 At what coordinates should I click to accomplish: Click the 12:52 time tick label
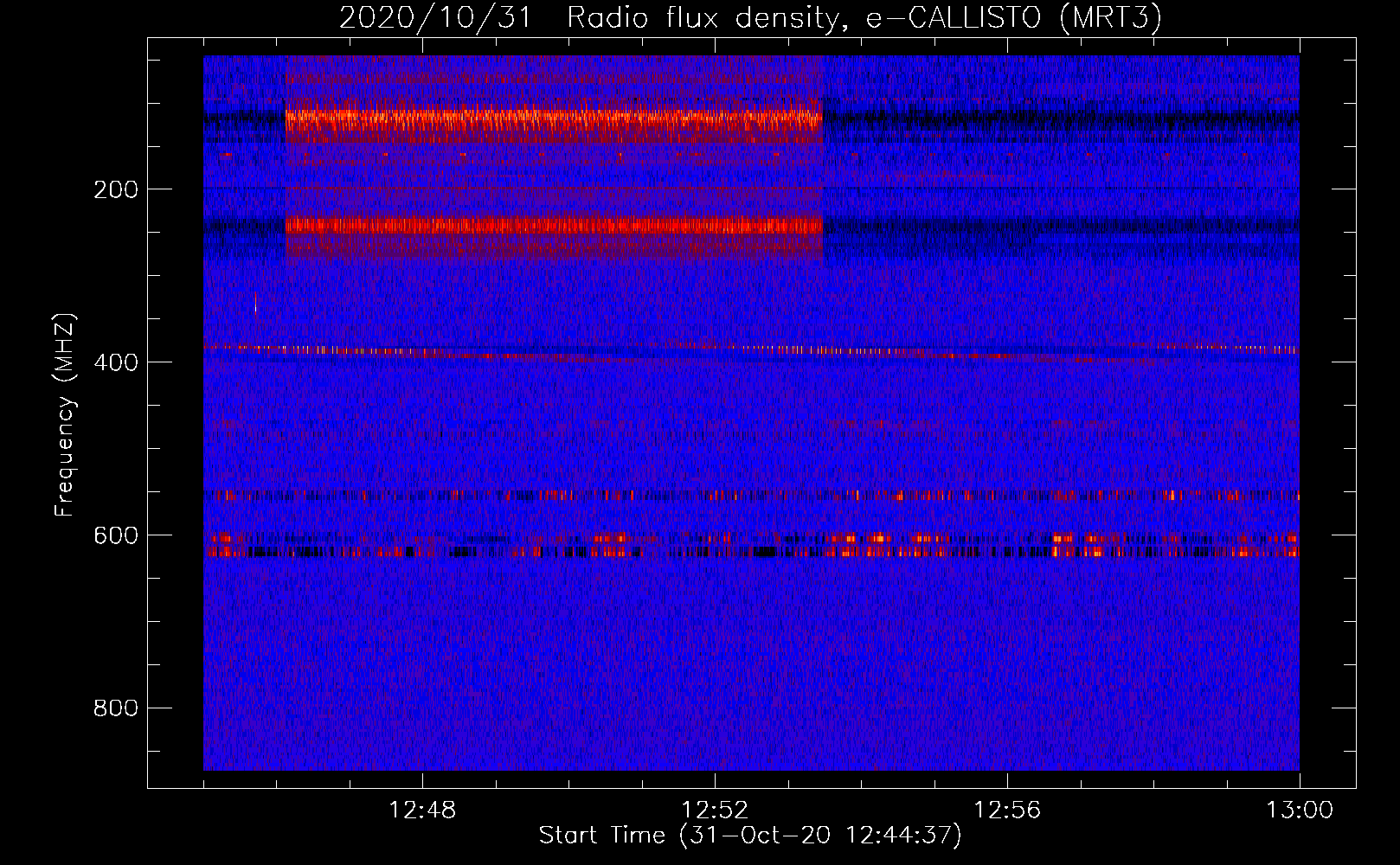tap(715, 811)
